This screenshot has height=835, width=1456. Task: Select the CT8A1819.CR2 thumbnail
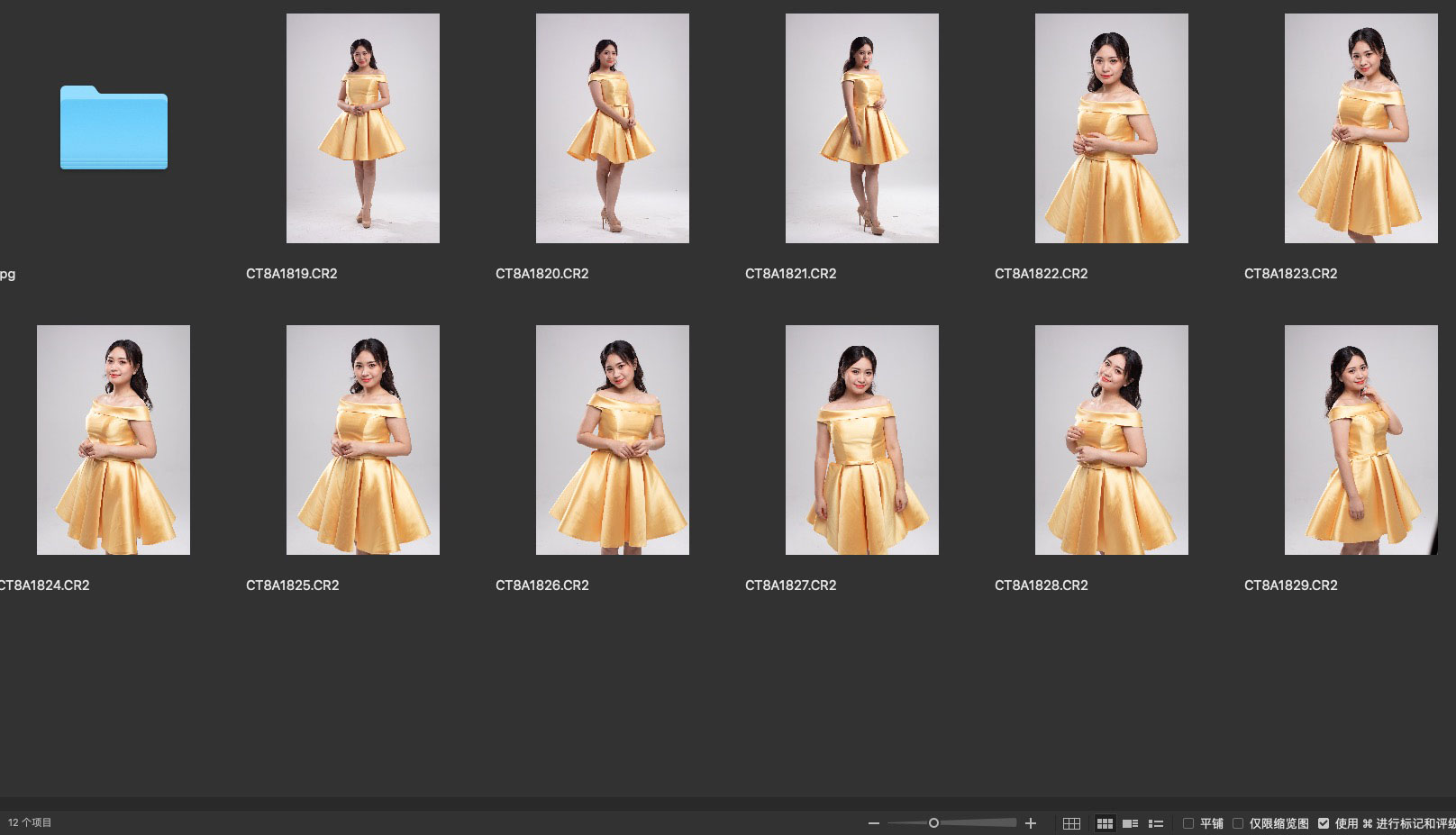363,128
